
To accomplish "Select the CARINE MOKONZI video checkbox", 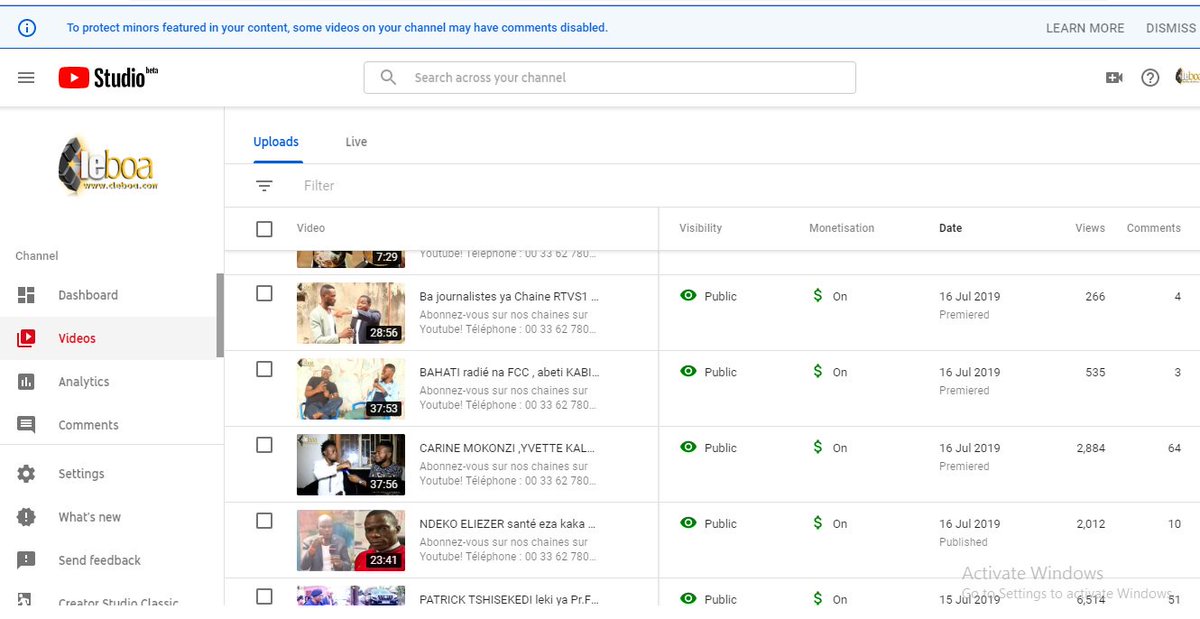I will coord(264,445).
